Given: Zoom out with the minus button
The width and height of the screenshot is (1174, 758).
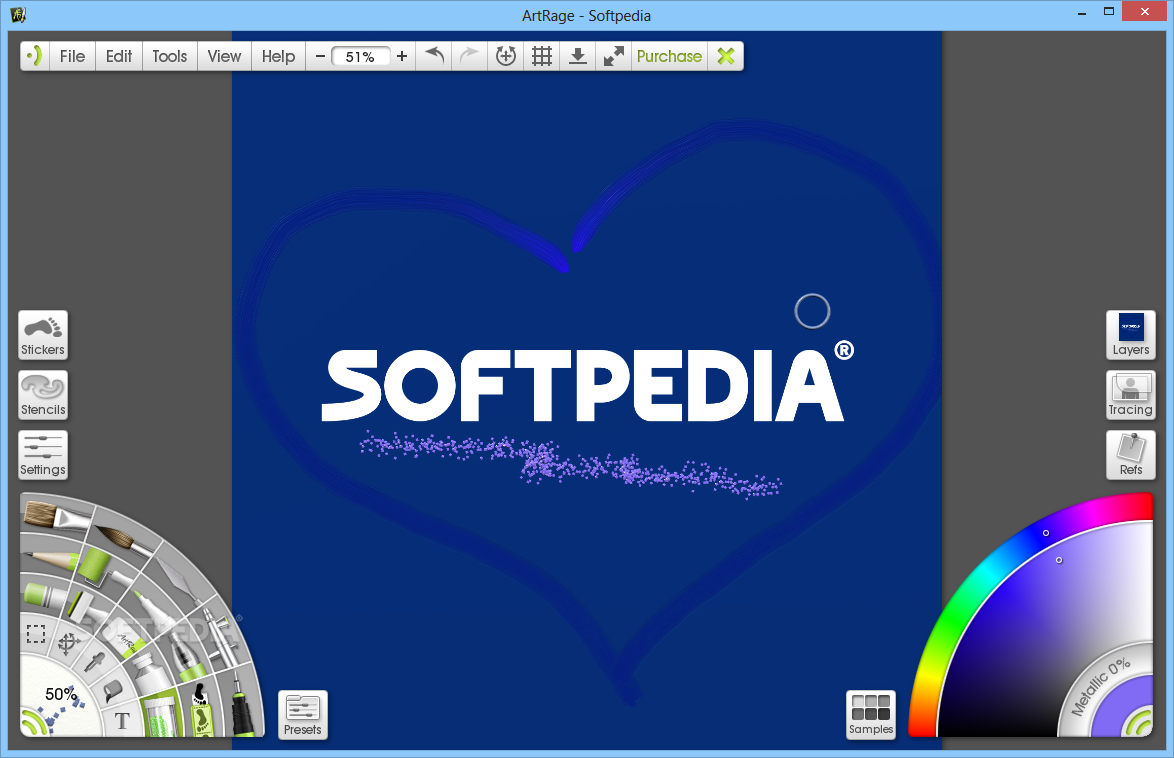Looking at the screenshot, I should pyautogui.click(x=320, y=56).
